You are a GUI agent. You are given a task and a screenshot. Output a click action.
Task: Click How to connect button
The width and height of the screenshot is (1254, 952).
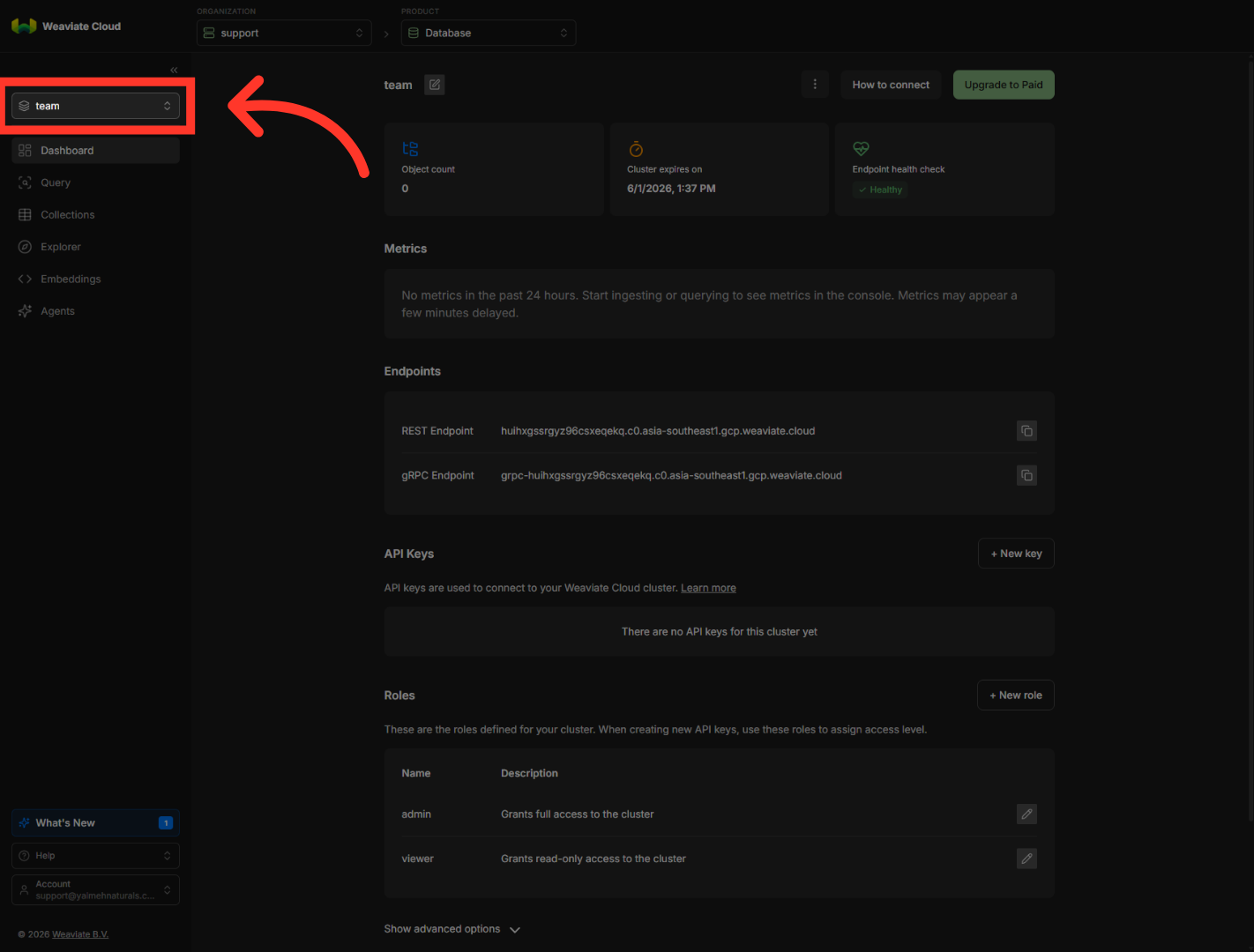coord(891,85)
